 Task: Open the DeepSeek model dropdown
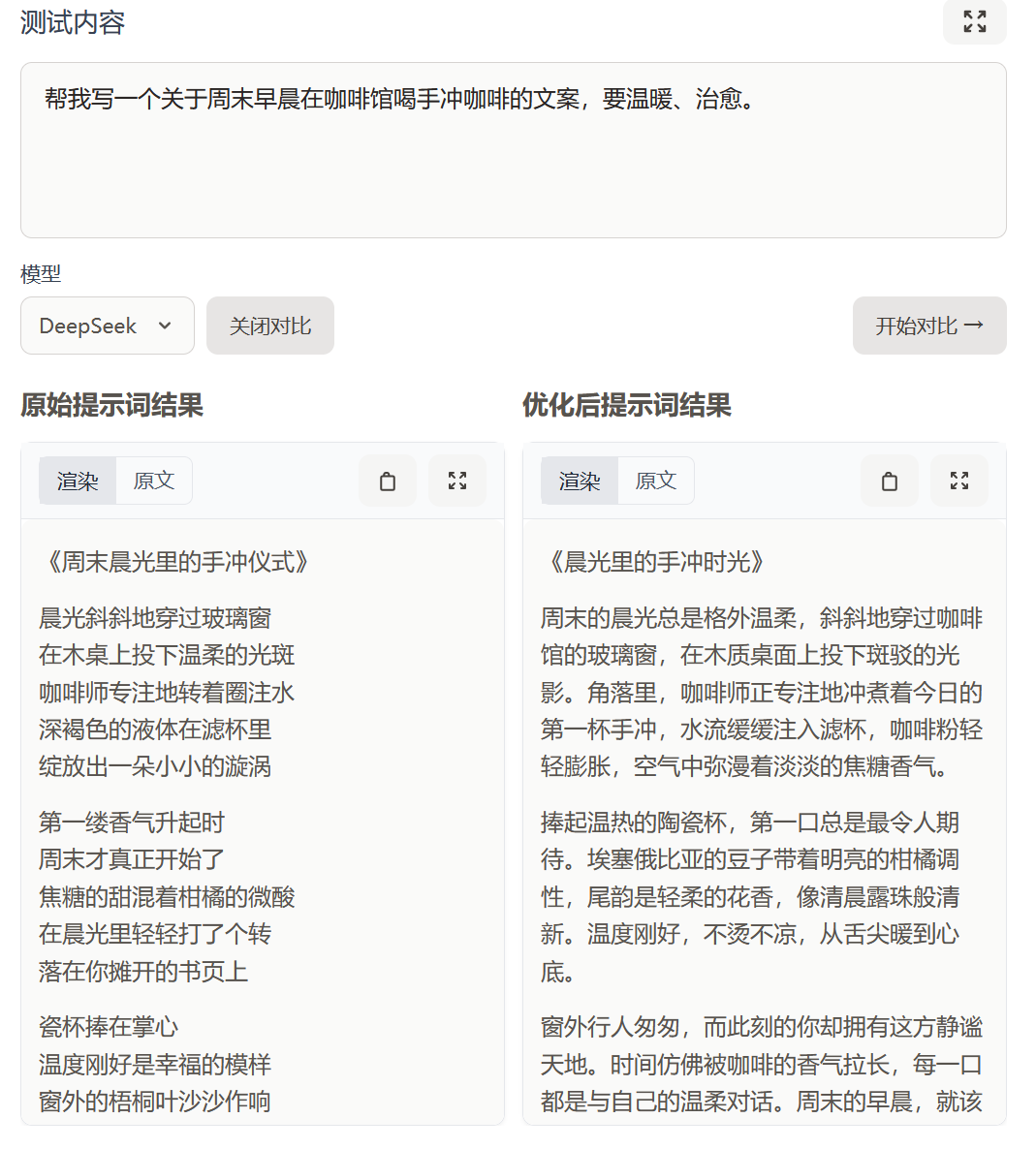click(107, 326)
